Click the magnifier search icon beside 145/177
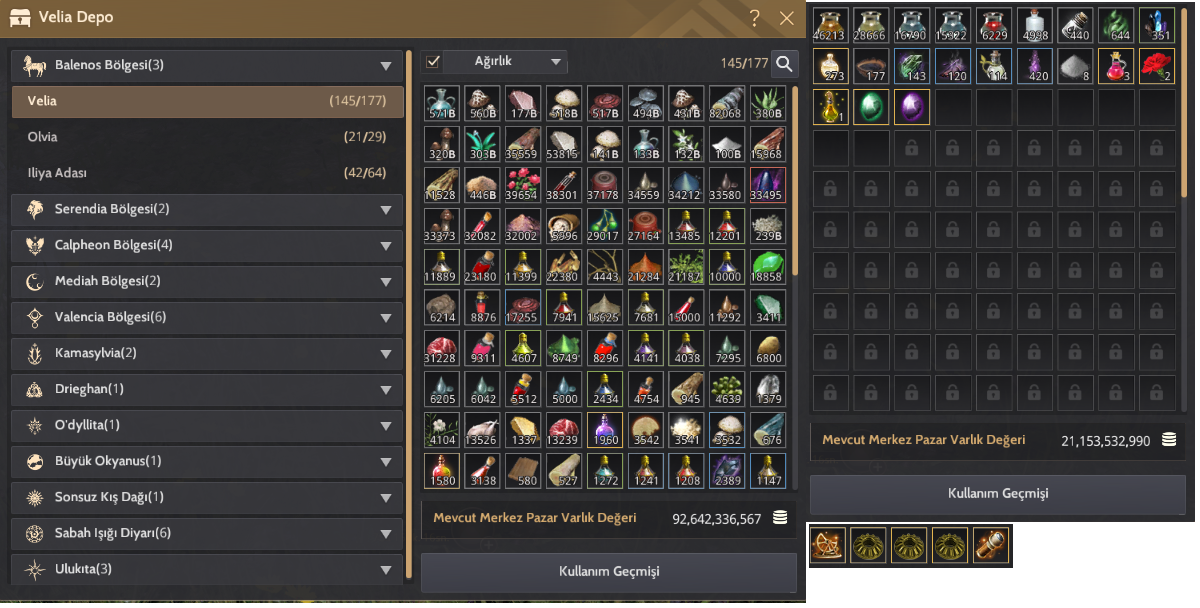This screenshot has width=1200, height=608. 785,63
